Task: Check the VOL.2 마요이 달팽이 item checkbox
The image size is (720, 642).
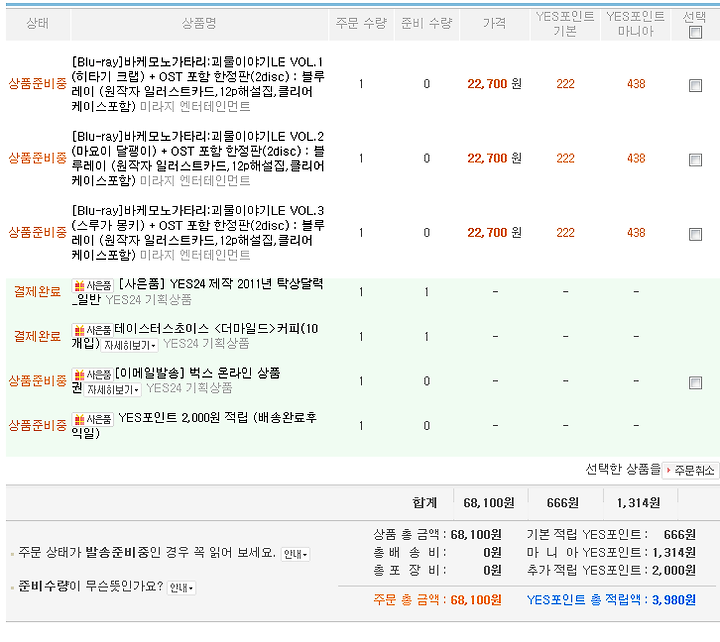Action: pos(695,160)
